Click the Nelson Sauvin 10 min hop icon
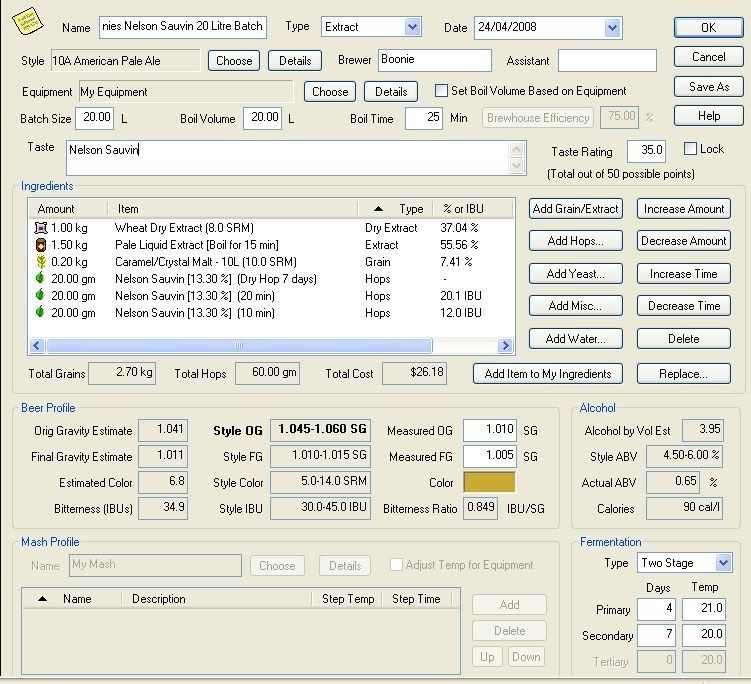 [40, 312]
